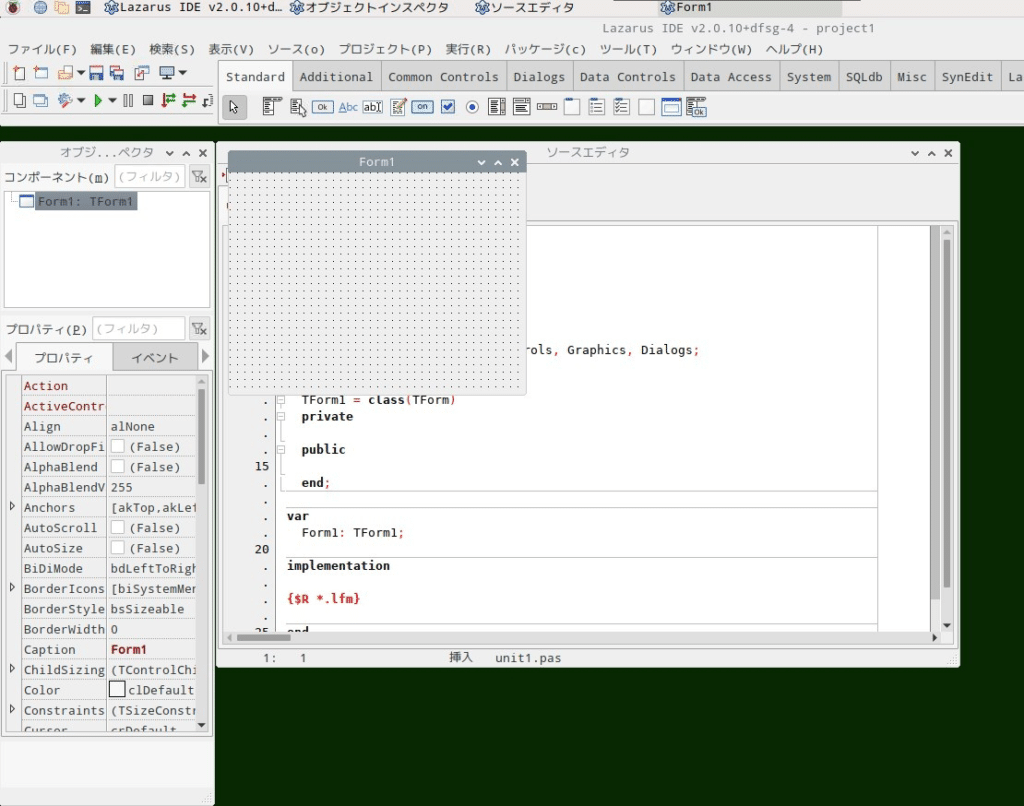Expand the ChildSizing property
The image size is (1024, 806).
[12, 668]
